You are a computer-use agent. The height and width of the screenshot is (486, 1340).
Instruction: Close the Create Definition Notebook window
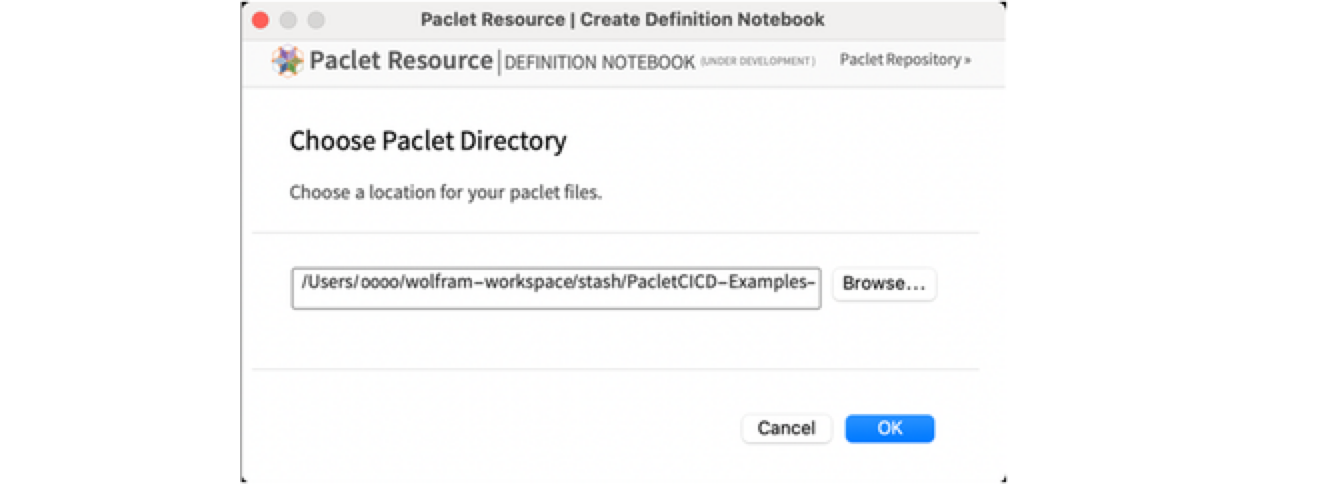(x=260, y=19)
